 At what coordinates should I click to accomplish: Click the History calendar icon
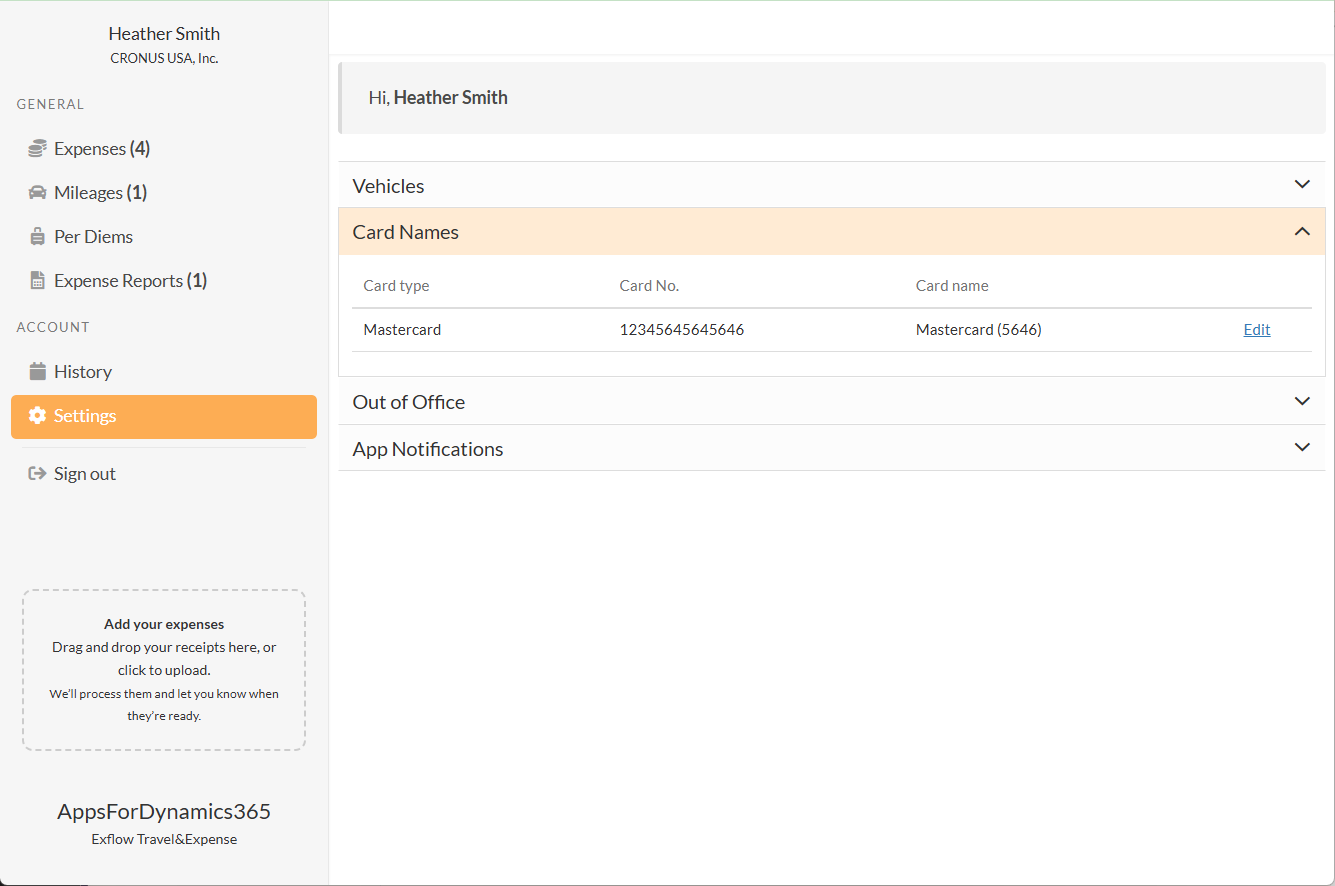37,372
